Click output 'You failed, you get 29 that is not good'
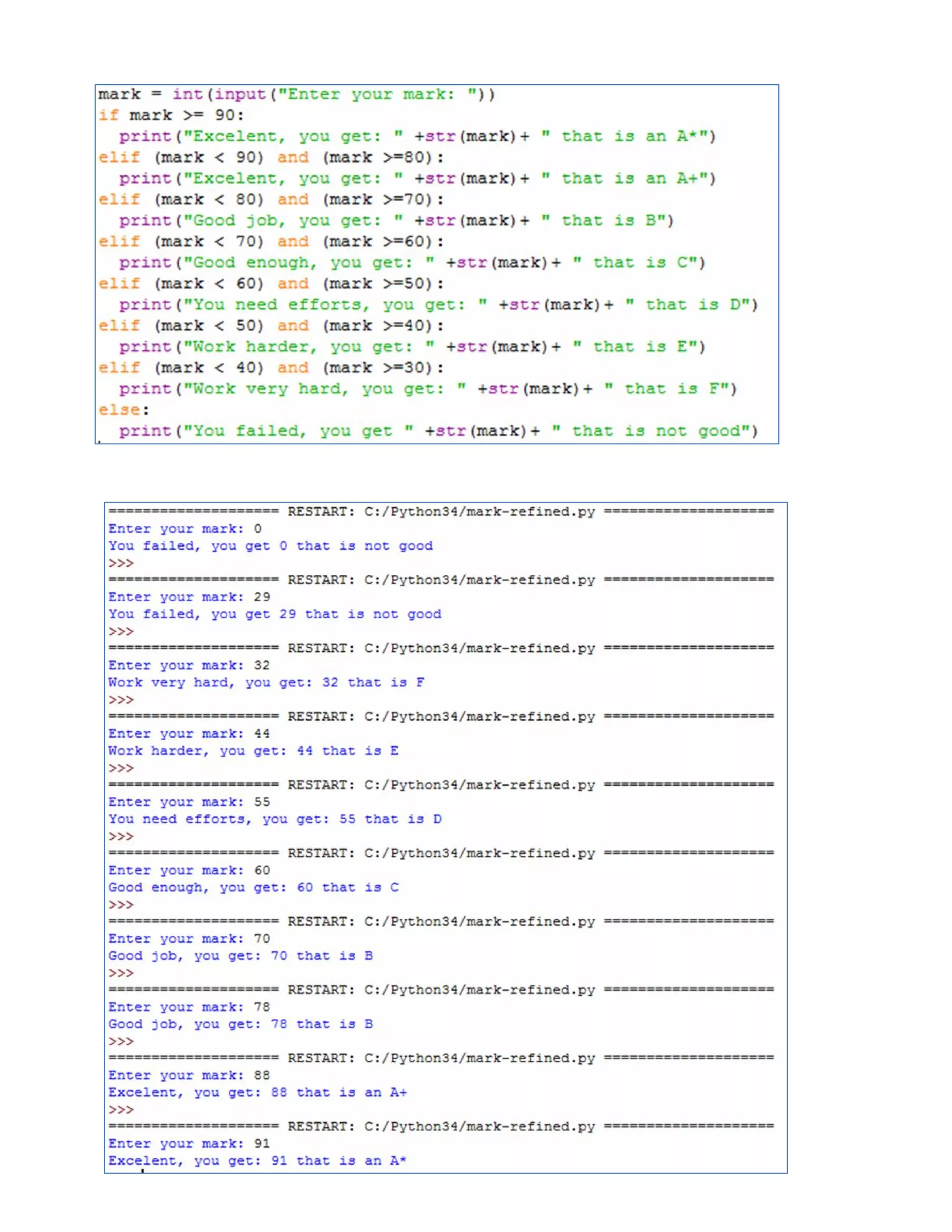This screenshot has width=952, height=1232. click(x=275, y=614)
